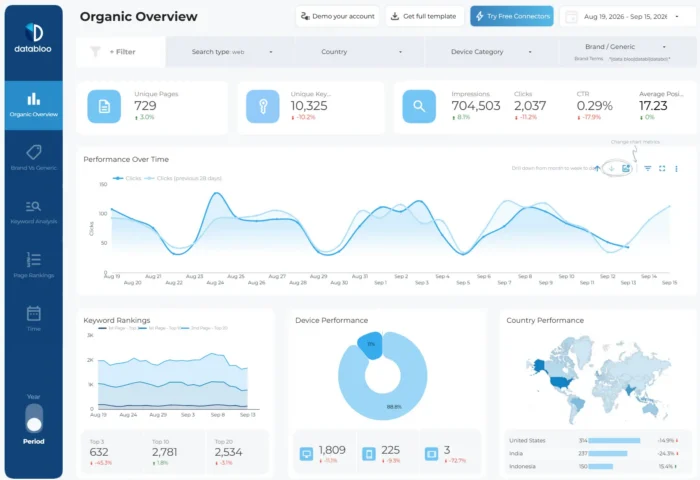This screenshot has height=480, width=700.
Task: Click the chart fullscreen icon
Action: click(x=662, y=168)
